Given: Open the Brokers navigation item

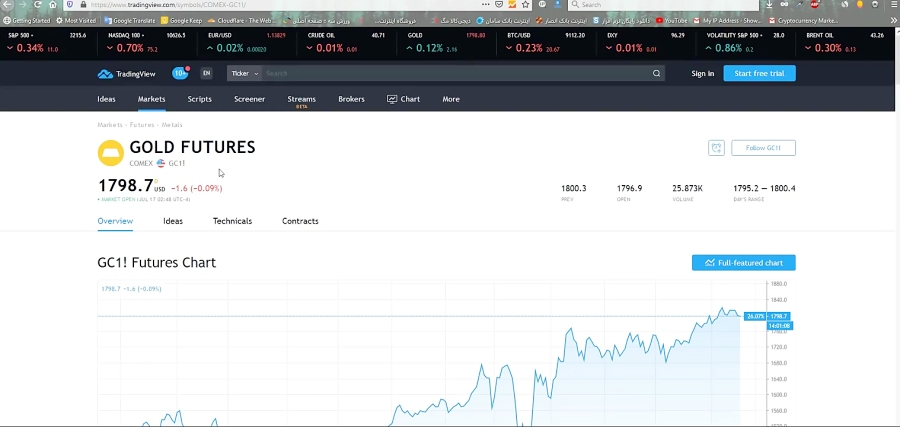Looking at the screenshot, I should [351, 99].
